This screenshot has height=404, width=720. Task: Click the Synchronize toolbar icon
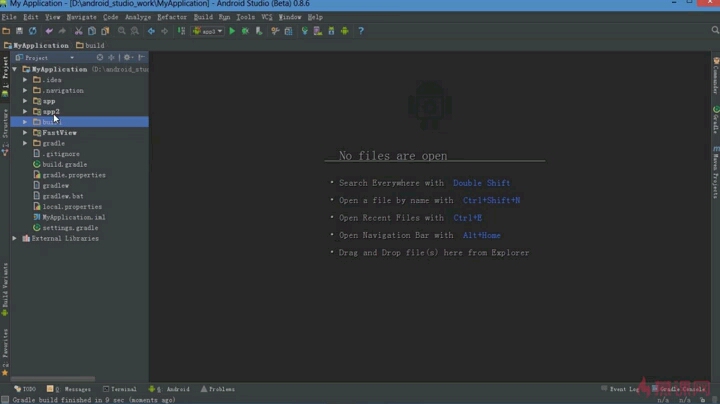click(x=33, y=31)
